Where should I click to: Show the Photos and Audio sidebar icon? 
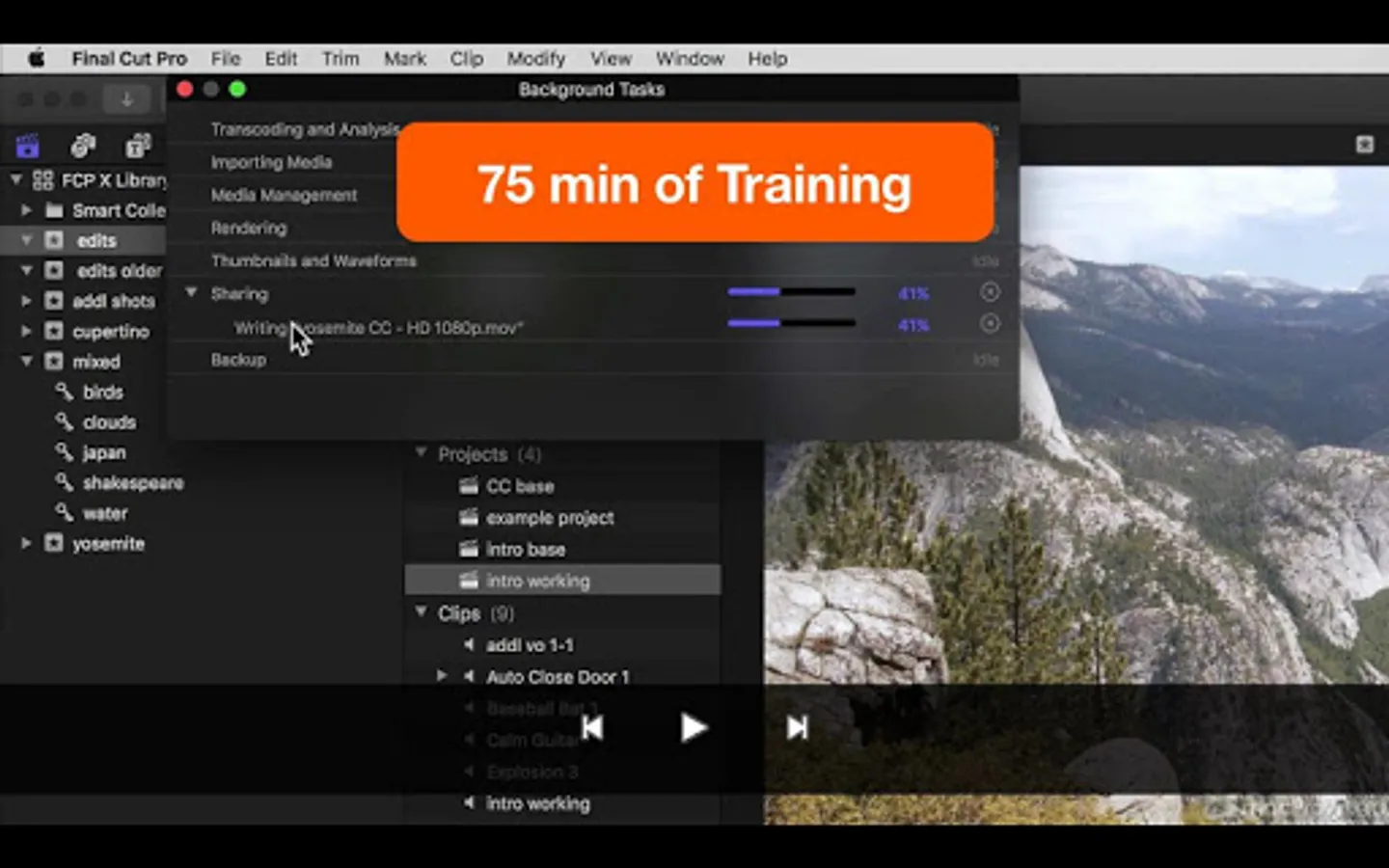point(83,146)
